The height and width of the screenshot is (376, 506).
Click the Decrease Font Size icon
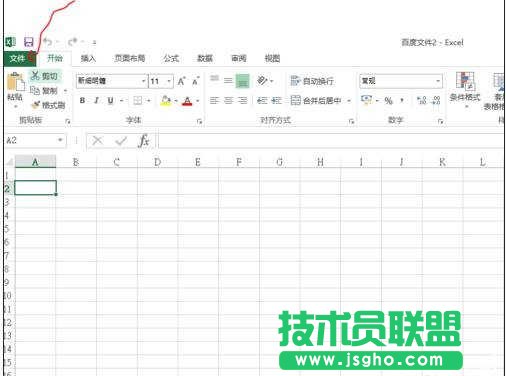tap(196, 81)
